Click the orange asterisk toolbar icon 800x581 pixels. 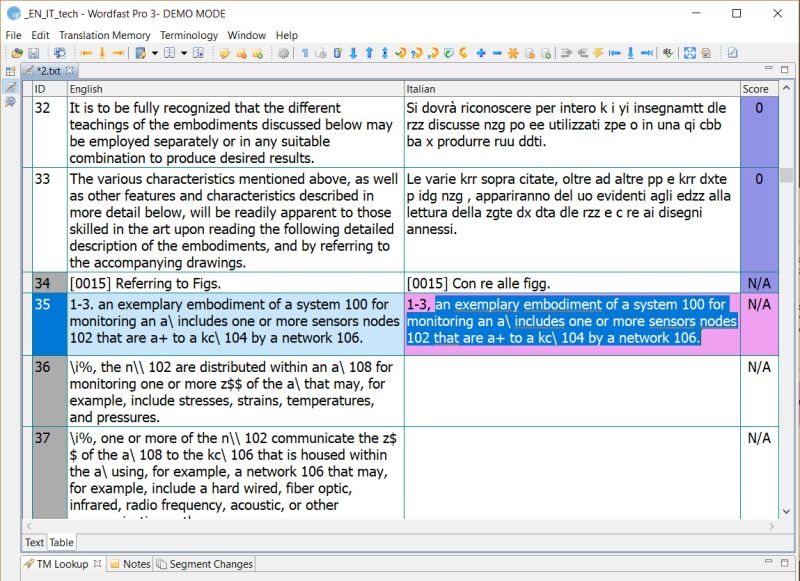pos(513,53)
